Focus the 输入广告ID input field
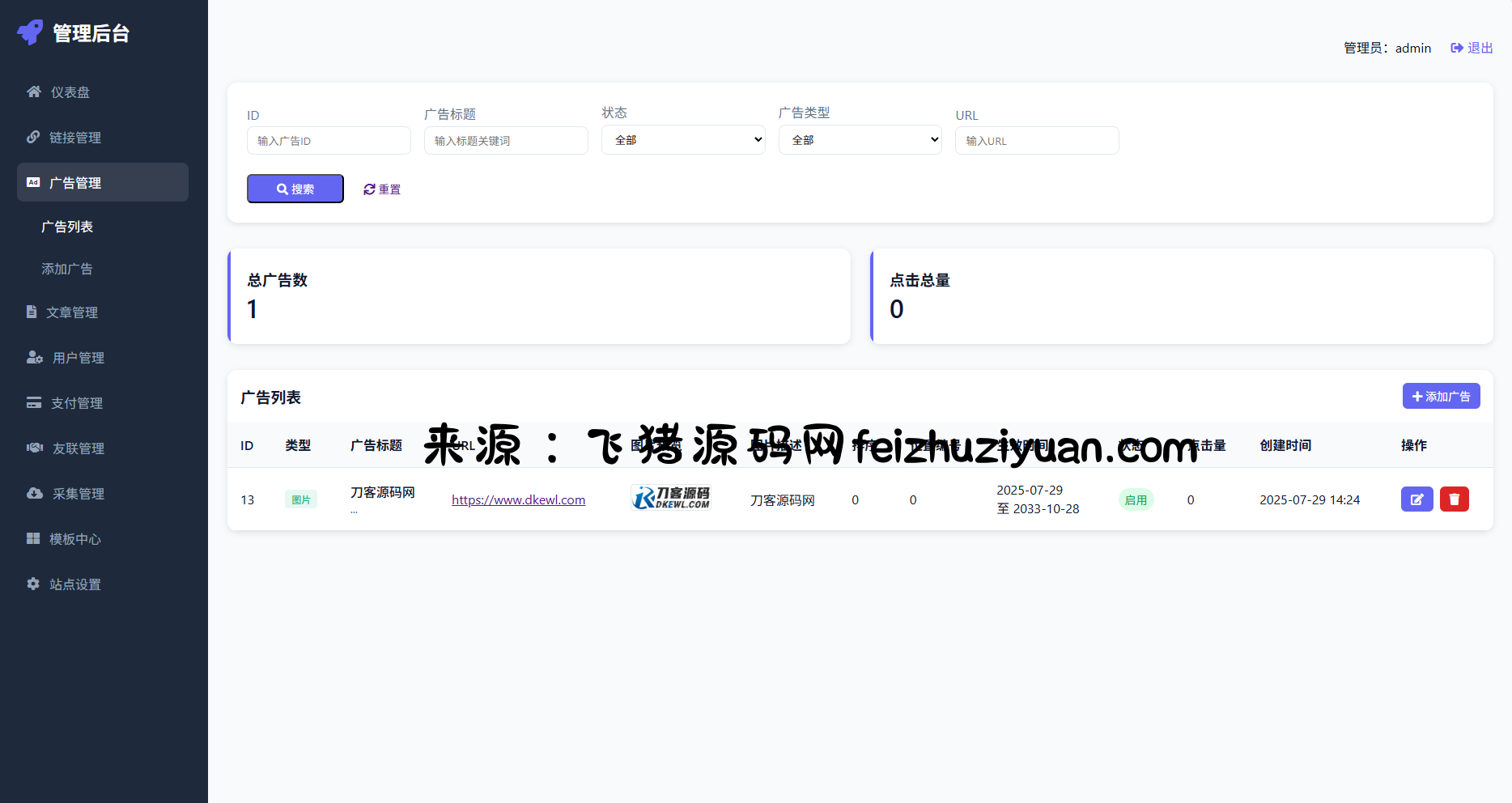The image size is (1512, 803). (x=329, y=141)
